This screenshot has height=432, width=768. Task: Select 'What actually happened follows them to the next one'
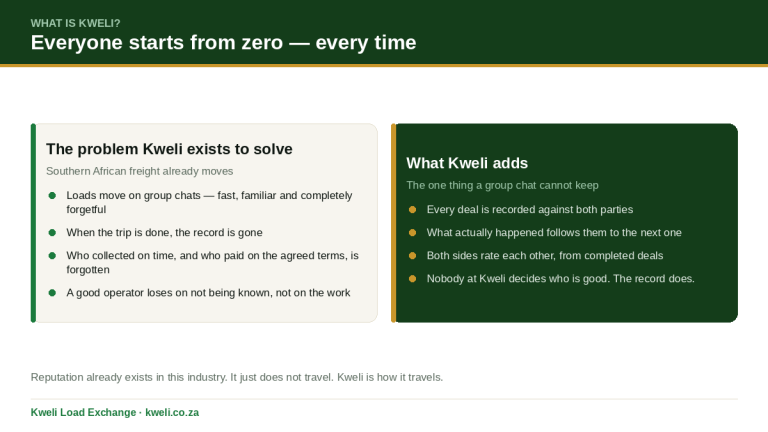click(554, 233)
